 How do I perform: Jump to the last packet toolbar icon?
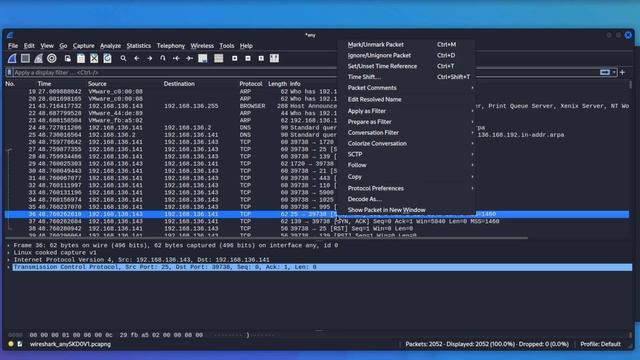point(189,58)
